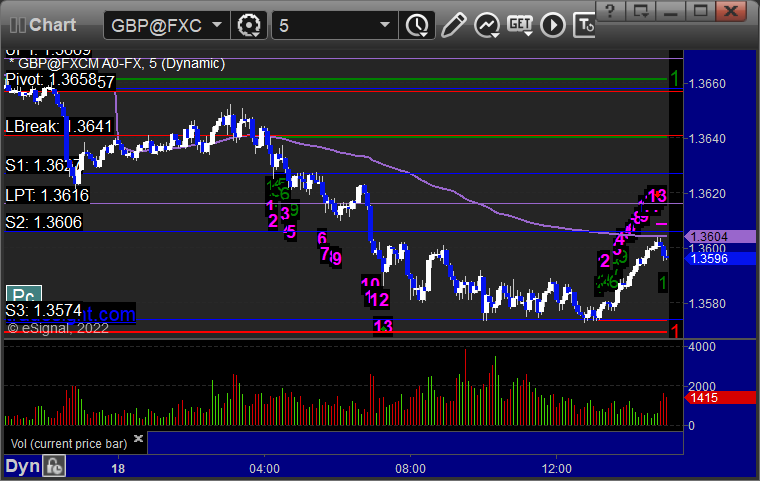Click the Pc button on the chart
Viewport: 760px width, 481px height.
coord(24,294)
